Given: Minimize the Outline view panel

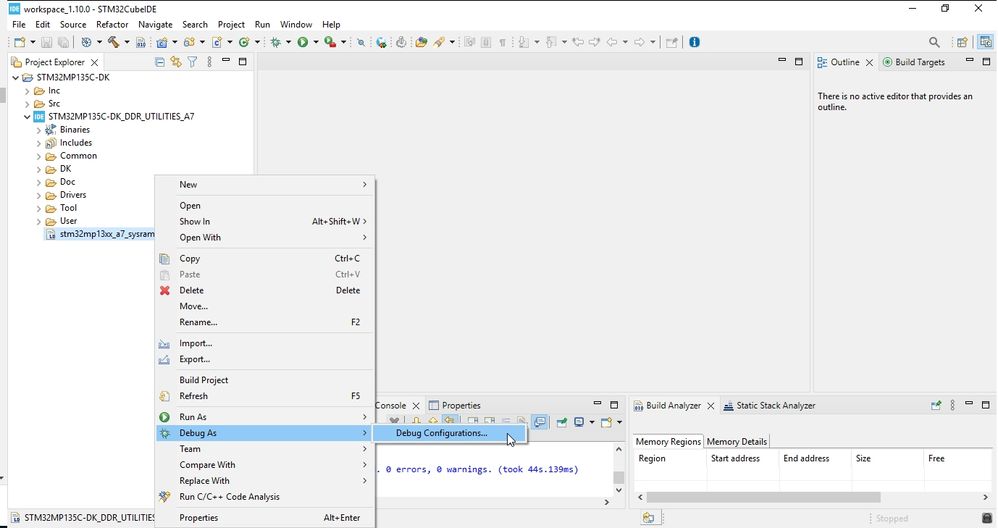Looking at the screenshot, I should tap(969, 61).
